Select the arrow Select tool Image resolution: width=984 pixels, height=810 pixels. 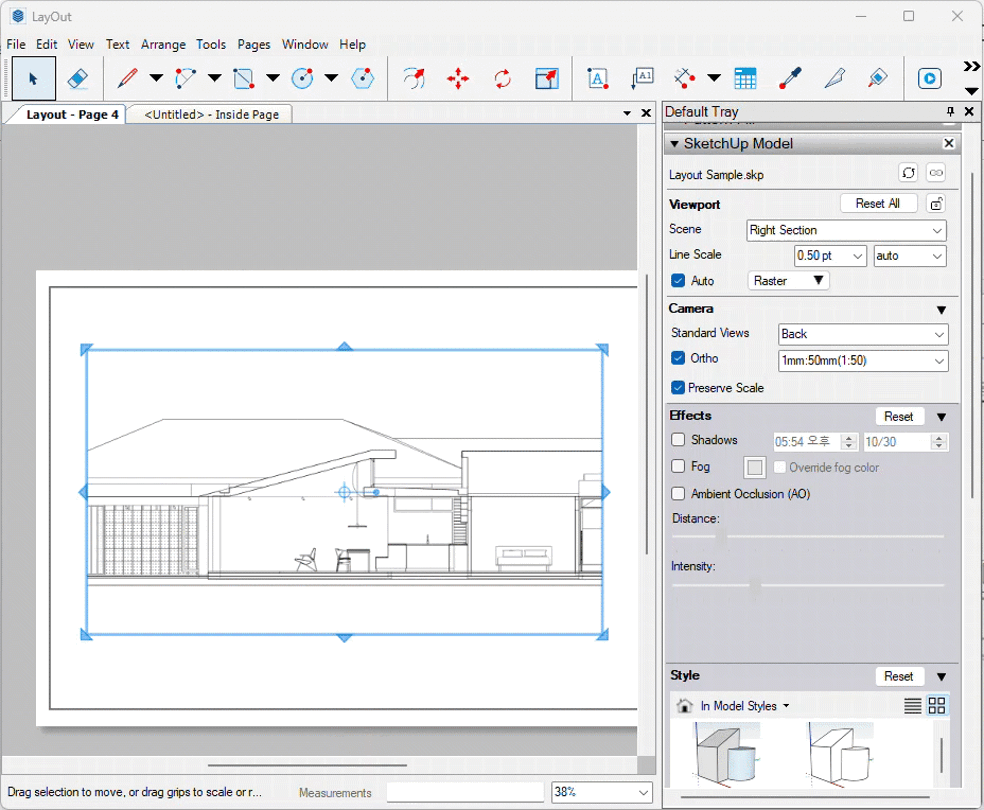33,79
